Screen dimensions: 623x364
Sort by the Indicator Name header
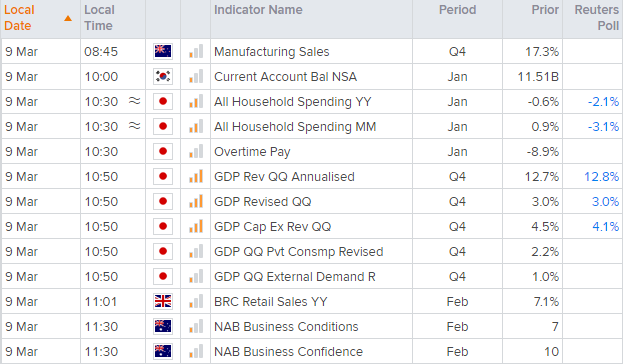coord(258,10)
